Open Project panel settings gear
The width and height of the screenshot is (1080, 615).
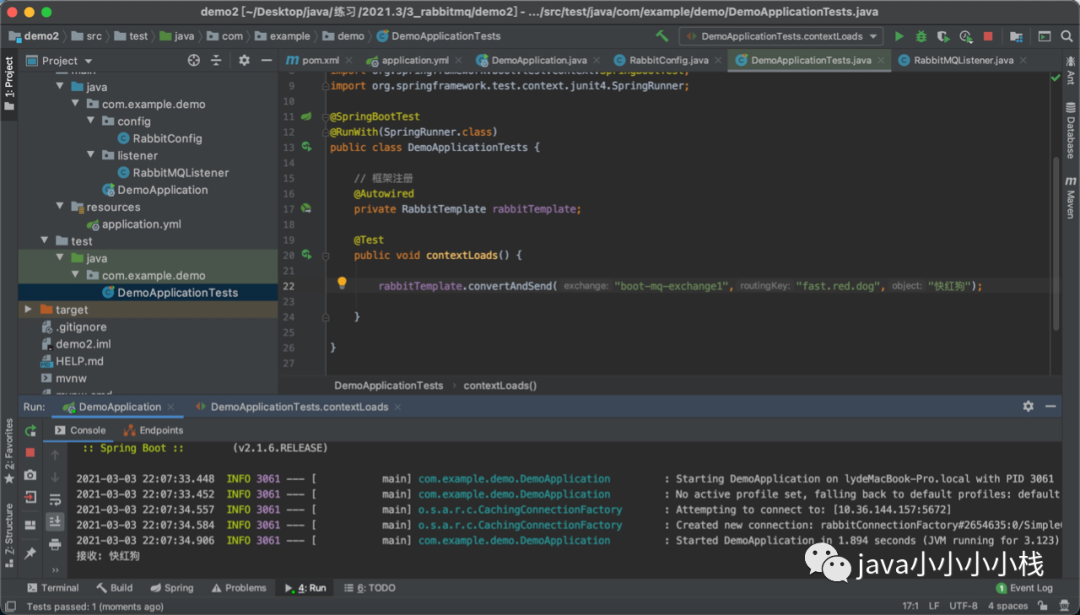click(x=244, y=61)
